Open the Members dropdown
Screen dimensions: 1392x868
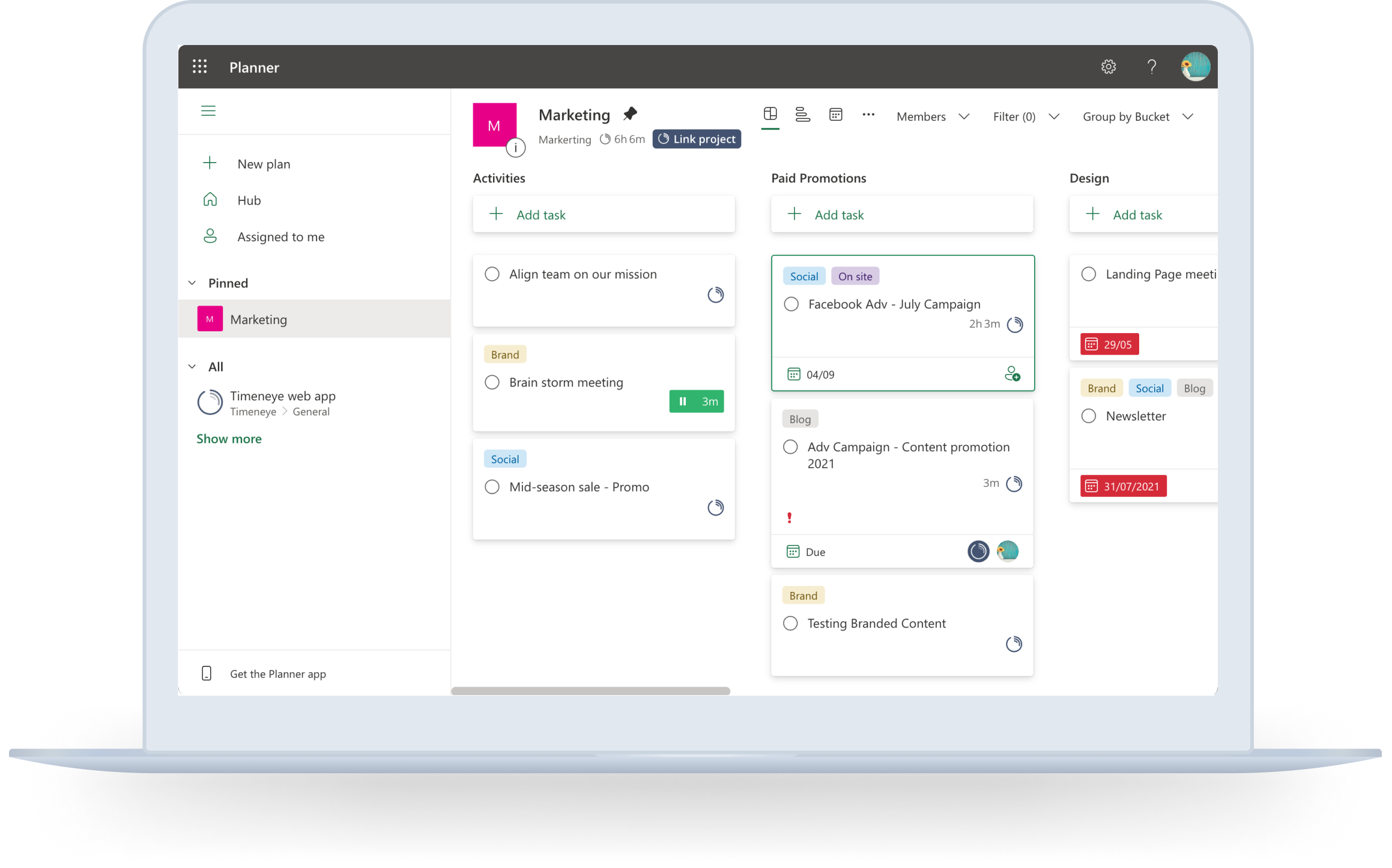pyautogui.click(x=931, y=116)
